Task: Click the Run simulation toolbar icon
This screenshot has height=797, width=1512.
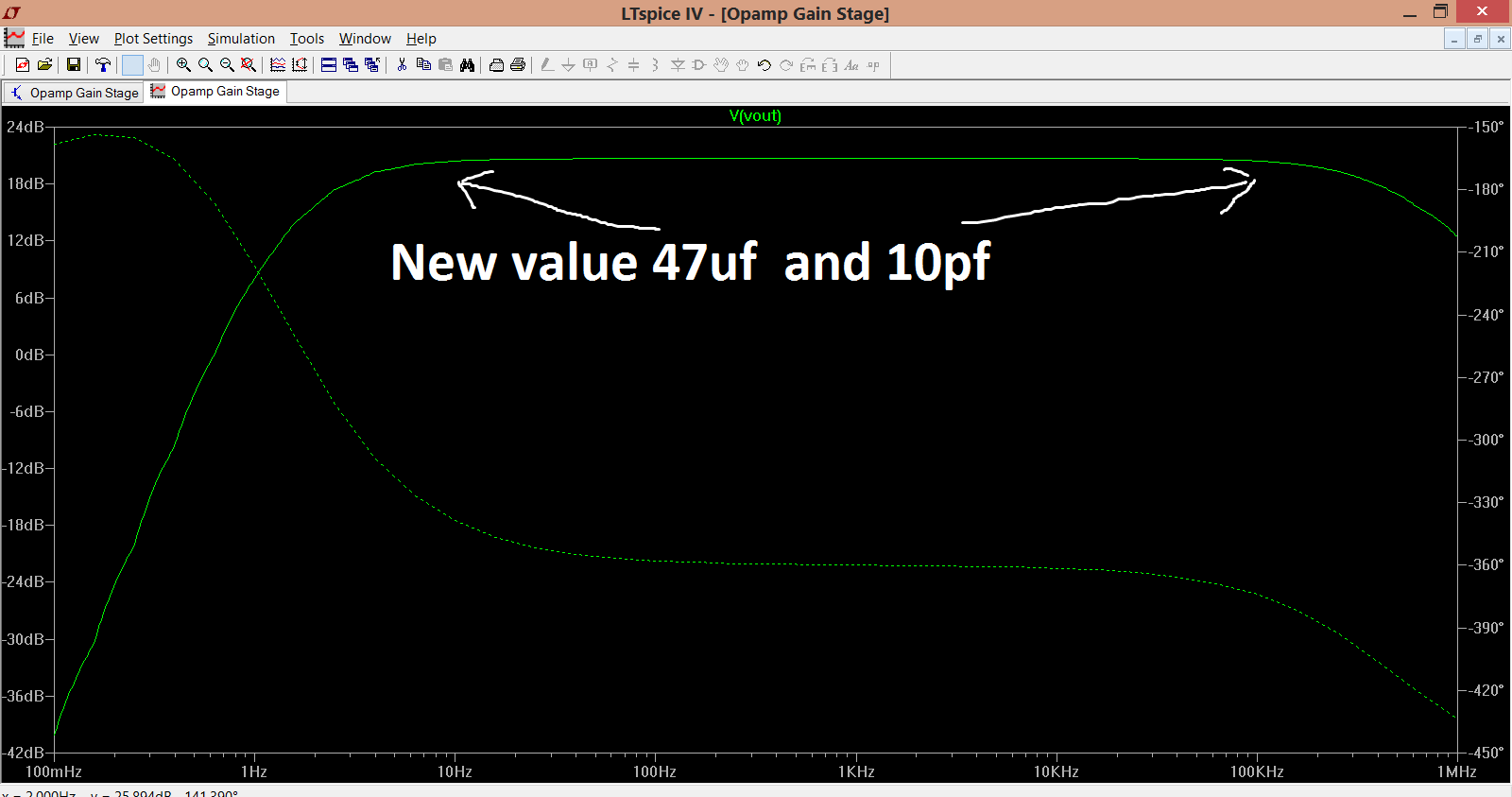Action: pyautogui.click(x=132, y=64)
